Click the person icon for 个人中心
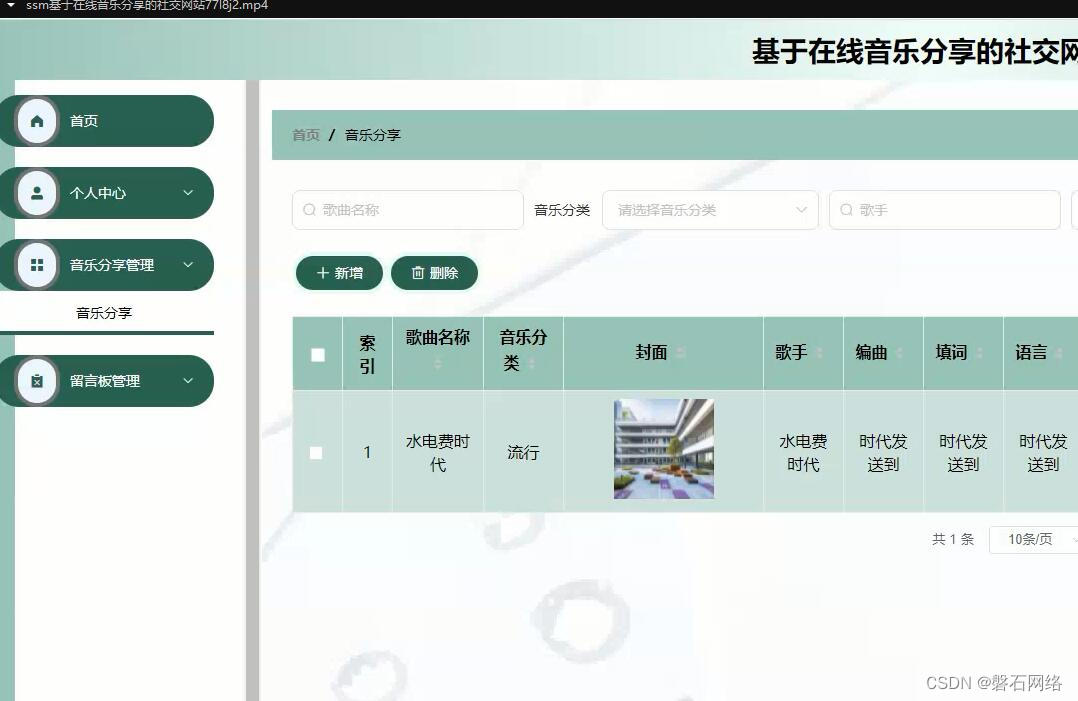Viewport: 1078px width, 701px height. (x=37, y=193)
